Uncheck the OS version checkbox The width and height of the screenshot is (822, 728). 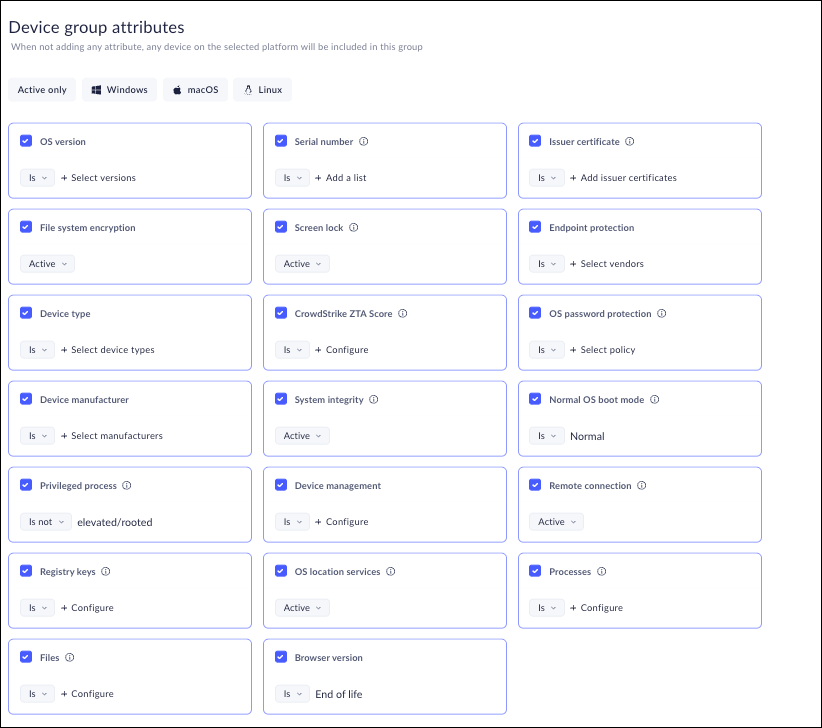pos(26,142)
